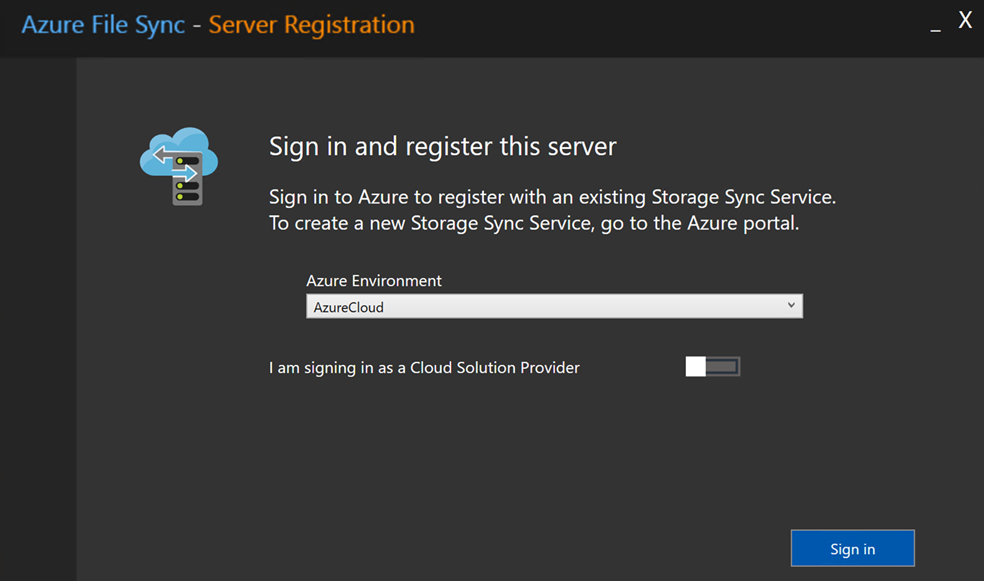Image resolution: width=984 pixels, height=581 pixels.
Task: Click the Sign in button
Action: click(x=852, y=548)
